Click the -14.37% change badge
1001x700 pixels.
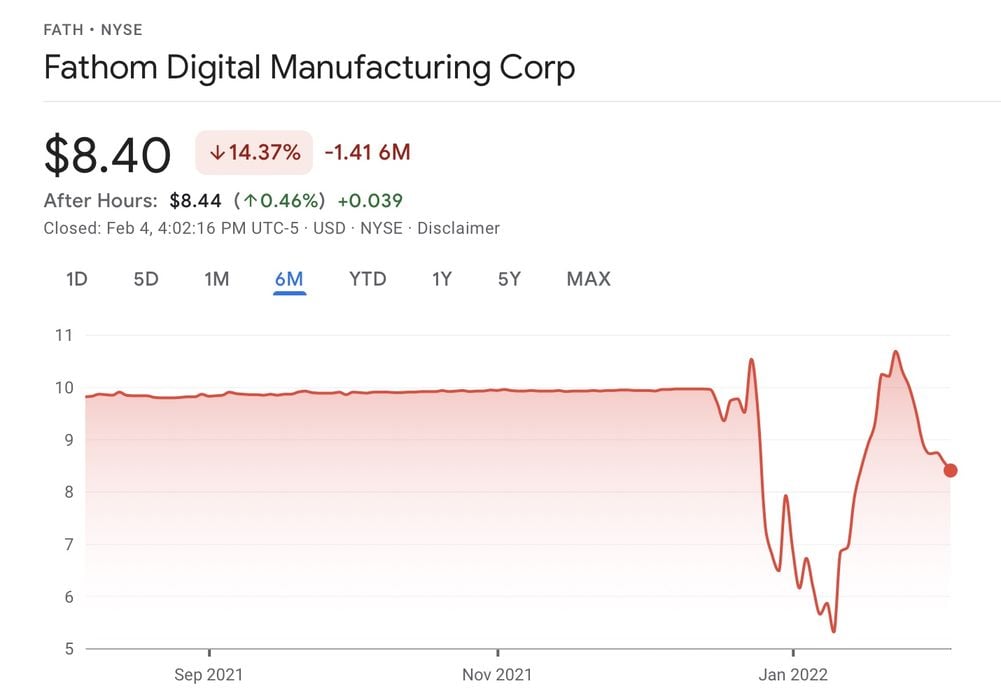[254, 153]
